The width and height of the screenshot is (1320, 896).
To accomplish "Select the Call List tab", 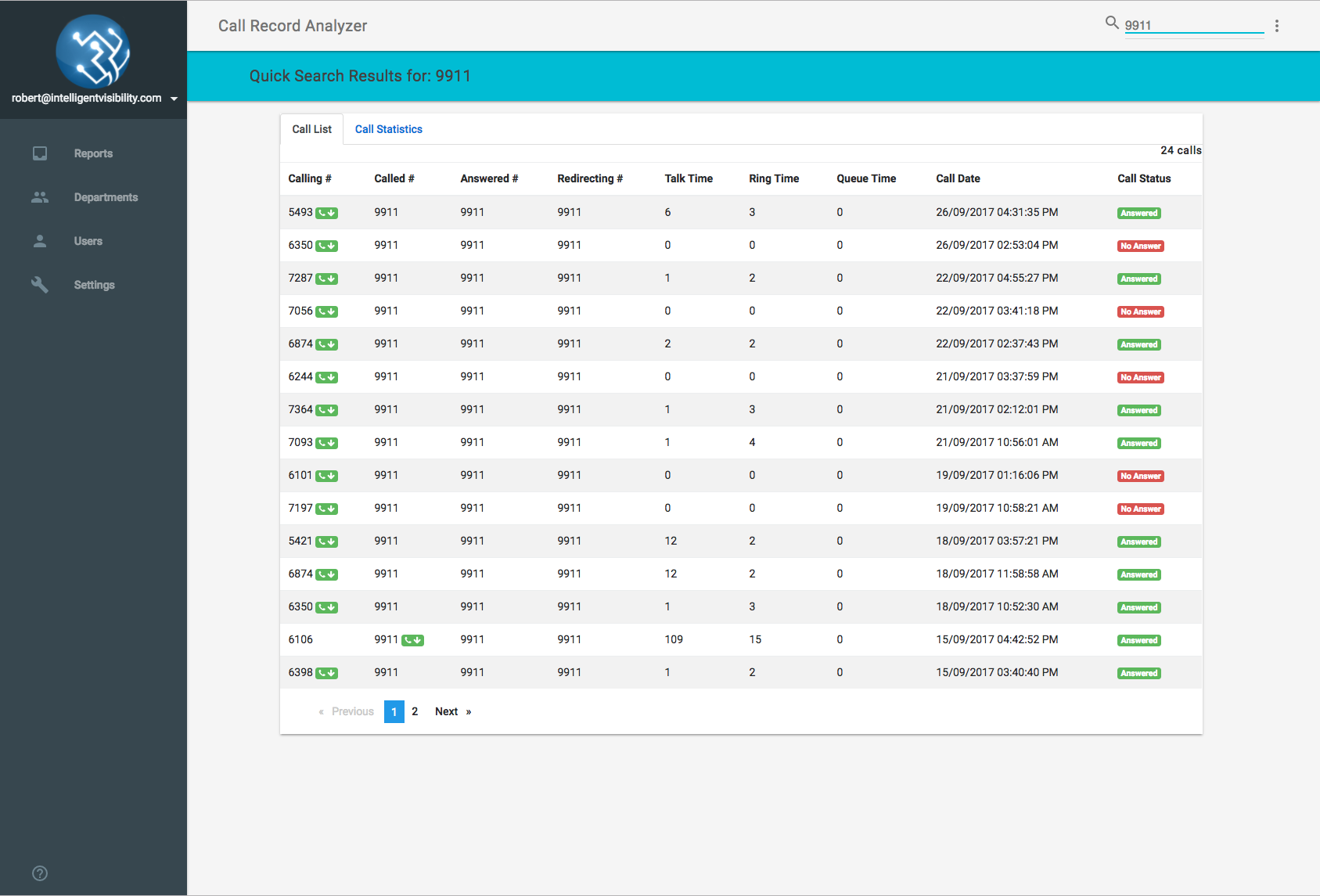I will coord(311,129).
